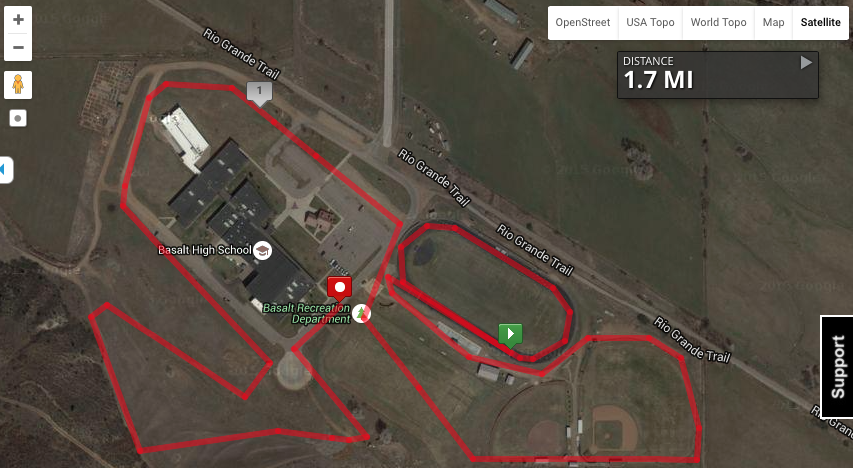Select the World Topo layer
The height and width of the screenshot is (468, 853).
(718, 22)
